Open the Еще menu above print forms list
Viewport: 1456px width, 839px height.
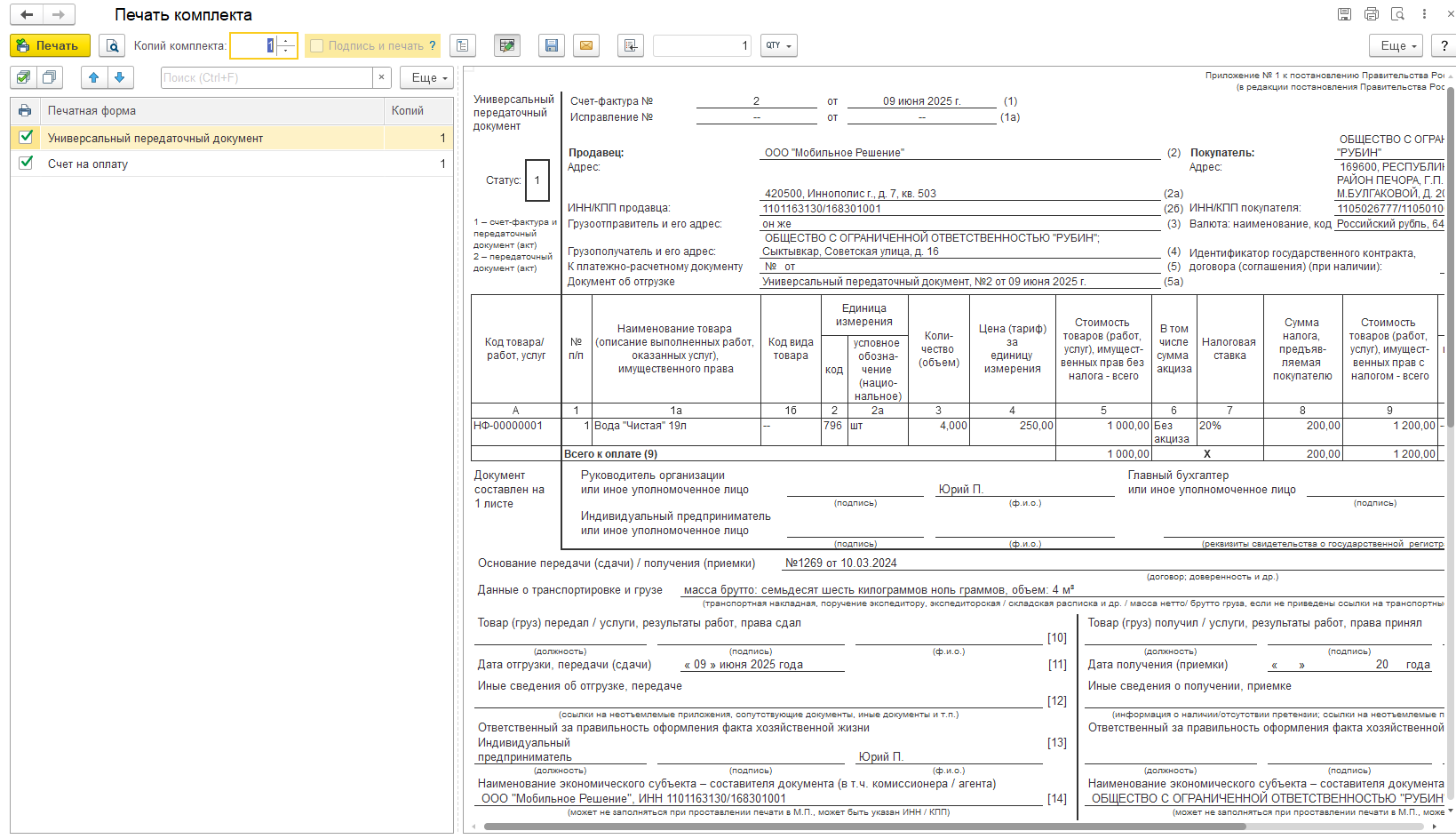[427, 77]
